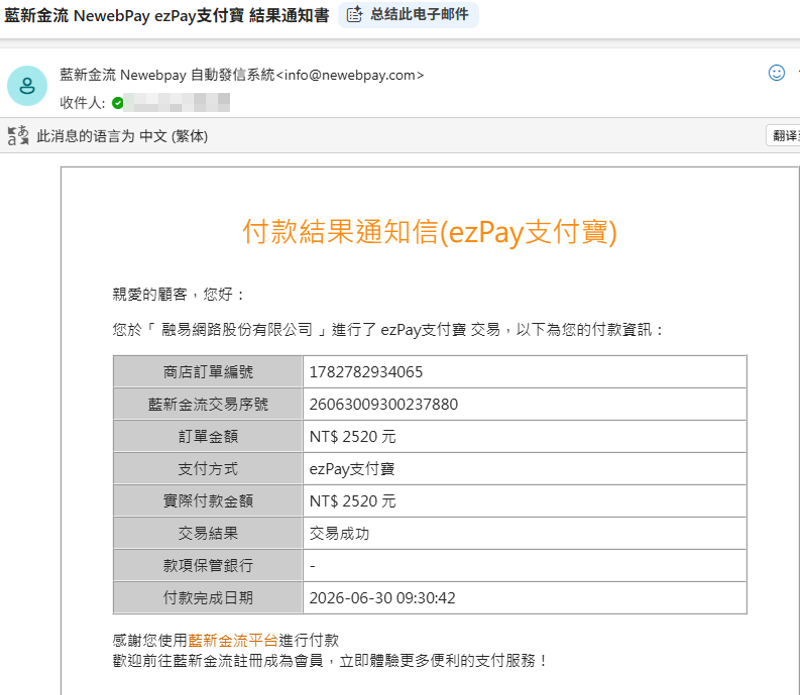Viewport: 800px width, 695px height.
Task: Click the green verified recipient badge
Action: click(x=117, y=103)
